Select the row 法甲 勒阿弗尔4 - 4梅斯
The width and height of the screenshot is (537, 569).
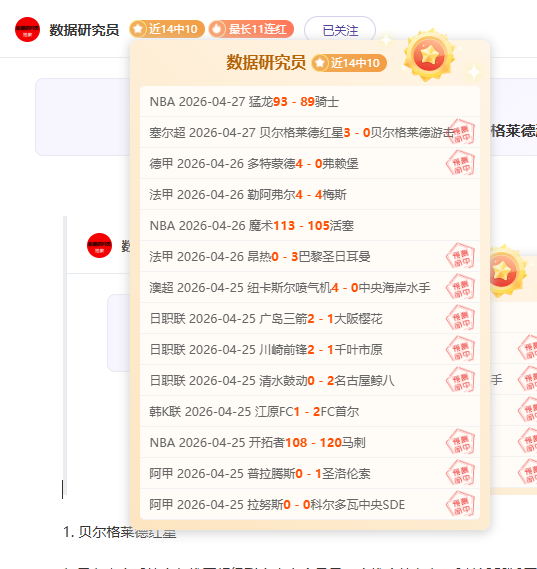[x=310, y=195]
